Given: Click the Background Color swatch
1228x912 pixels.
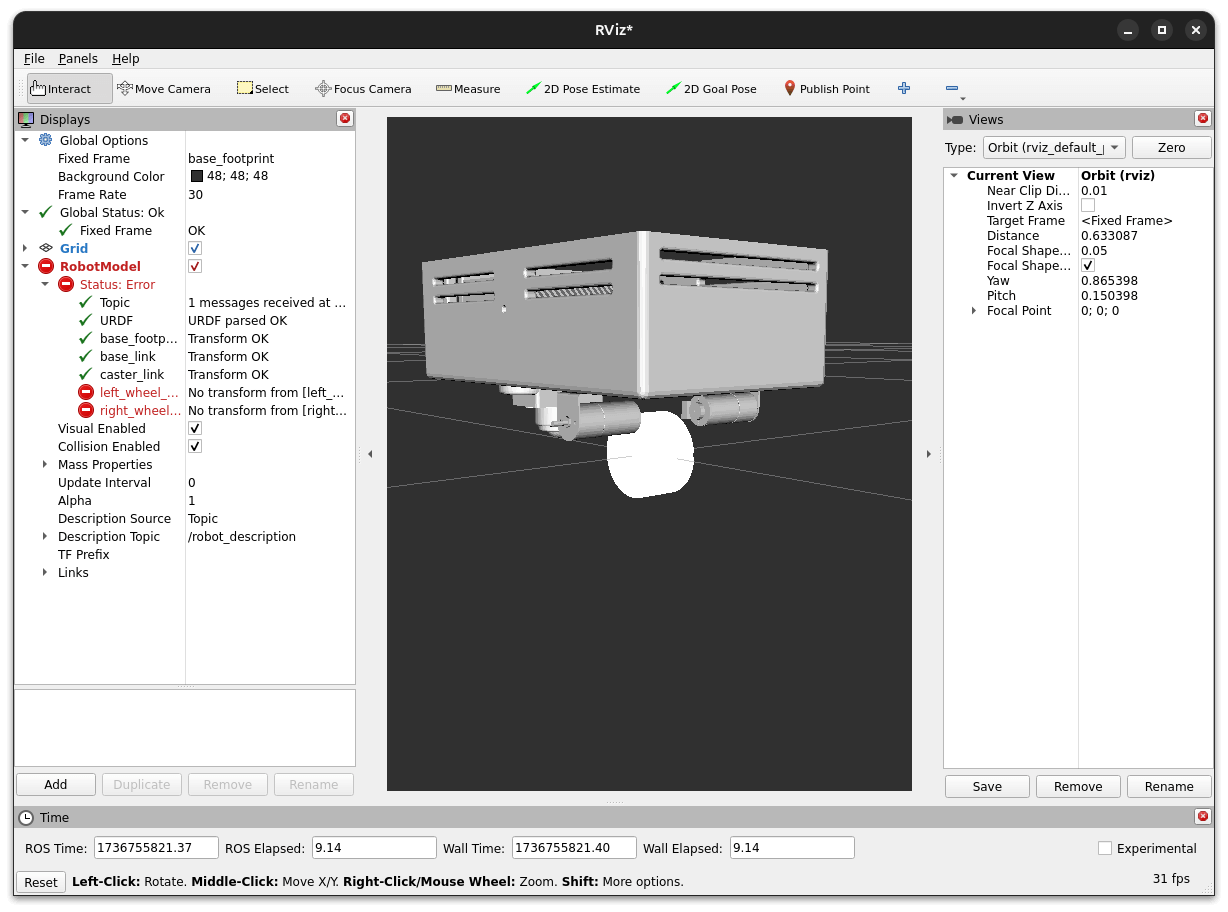Looking at the screenshot, I should pos(196,176).
